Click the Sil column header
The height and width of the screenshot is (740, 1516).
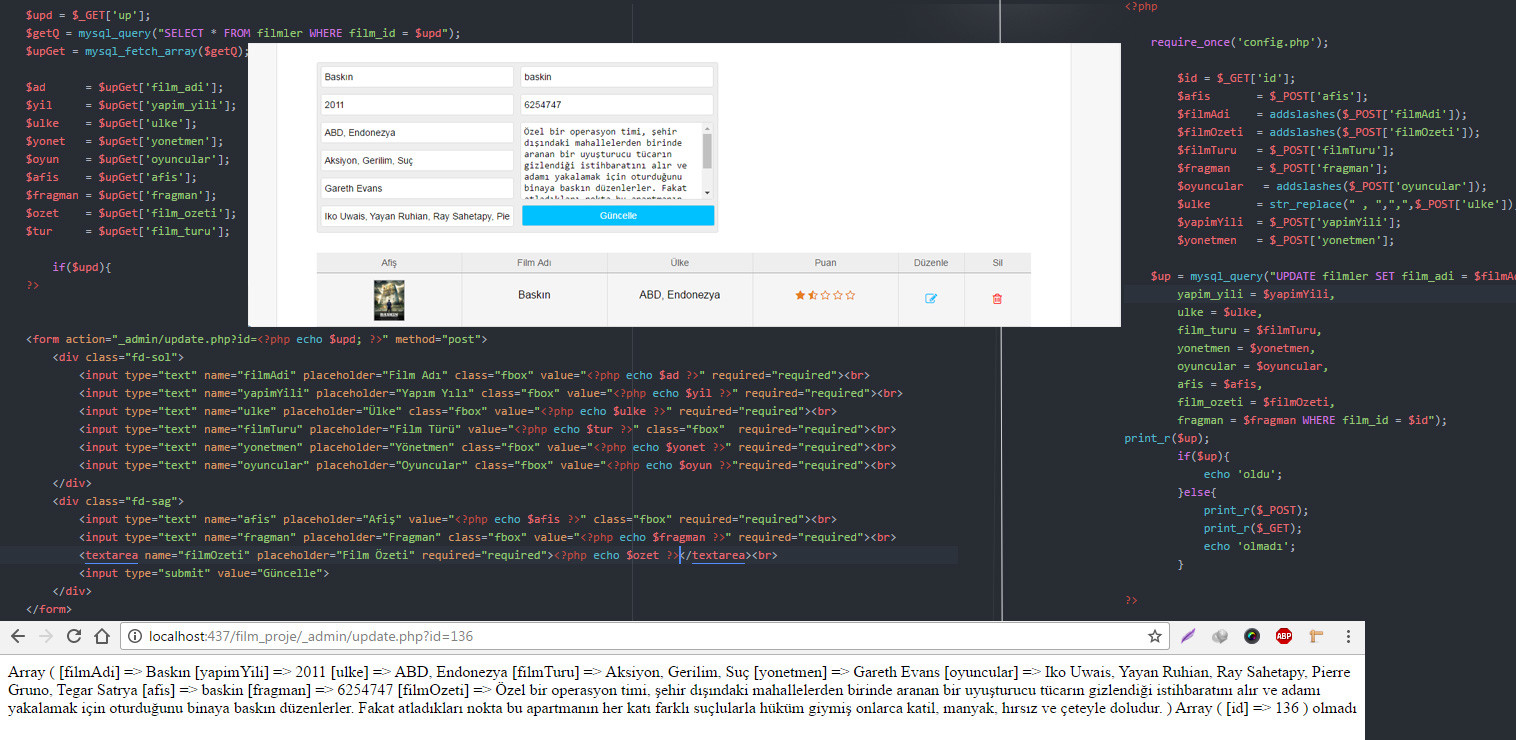(x=997, y=263)
